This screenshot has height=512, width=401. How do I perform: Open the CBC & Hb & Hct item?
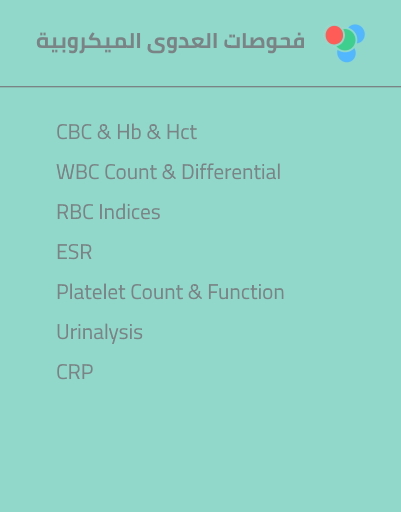127,132
